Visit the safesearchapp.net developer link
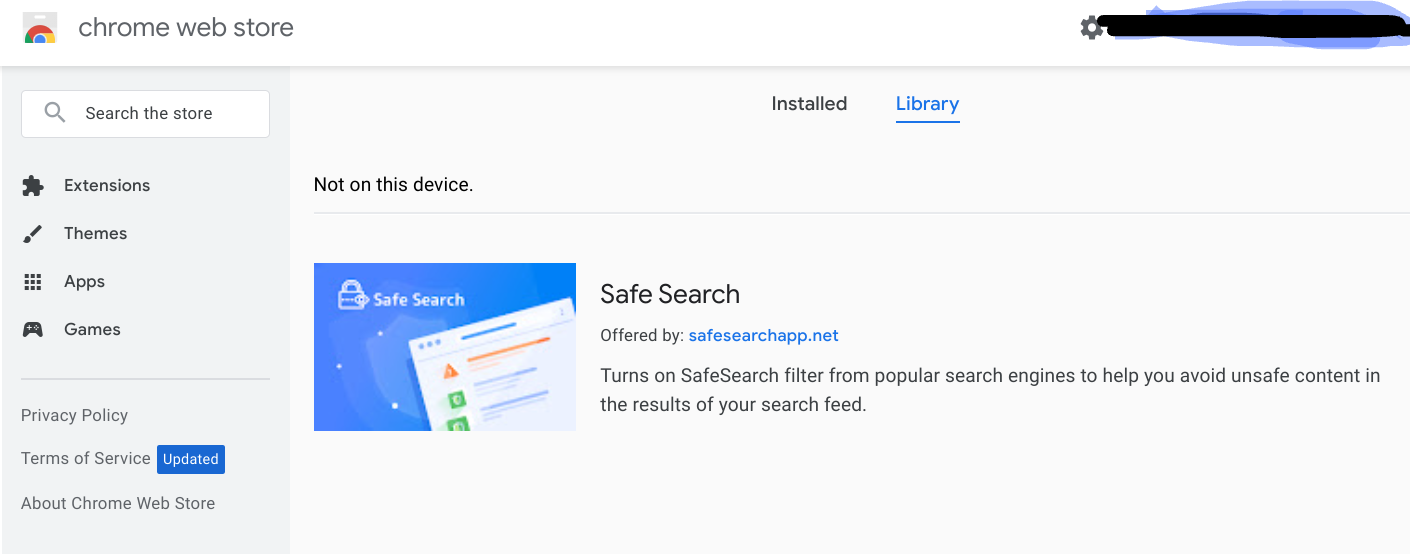Viewport: 1410px width, 554px height. pyautogui.click(x=763, y=336)
